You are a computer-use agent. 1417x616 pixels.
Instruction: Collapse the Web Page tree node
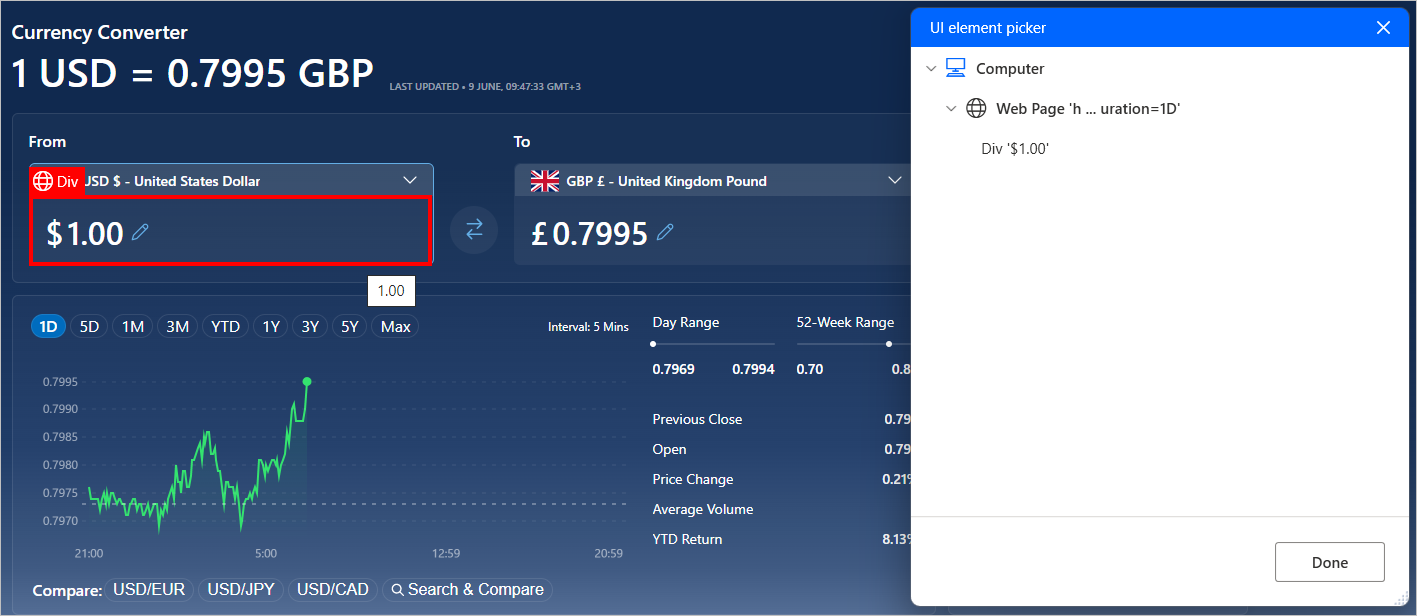coord(951,109)
